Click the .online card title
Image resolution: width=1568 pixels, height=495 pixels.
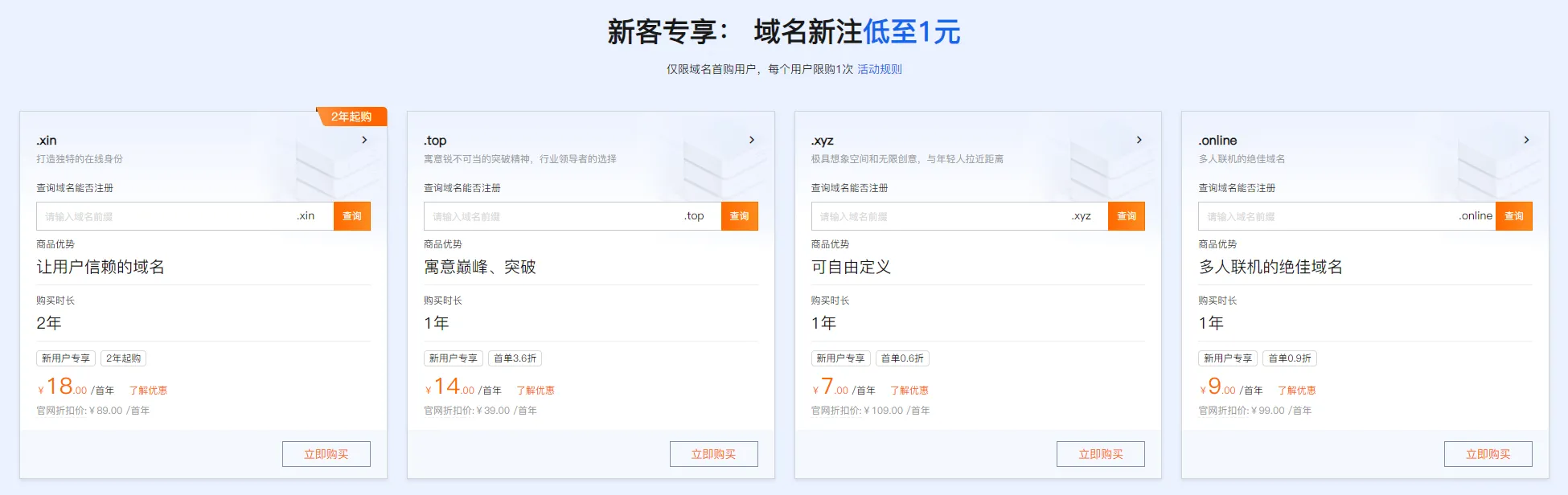point(1217,141)
